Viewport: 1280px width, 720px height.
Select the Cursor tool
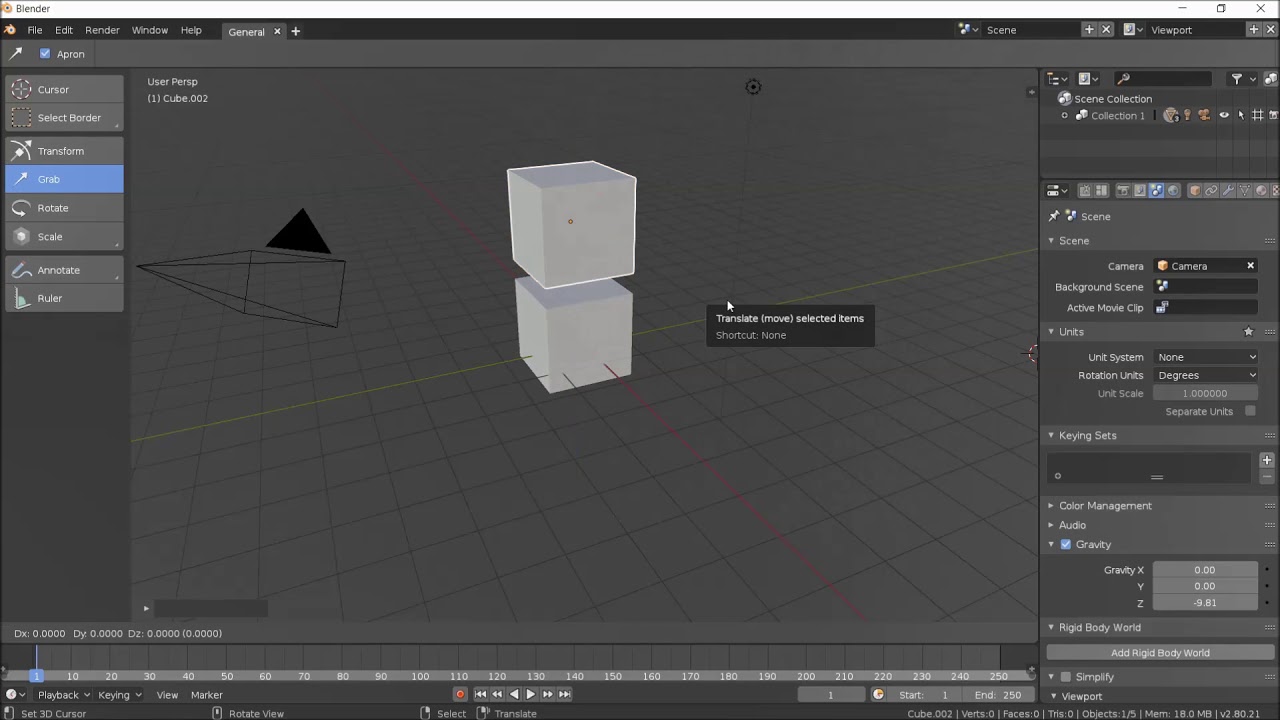point(65,89)
